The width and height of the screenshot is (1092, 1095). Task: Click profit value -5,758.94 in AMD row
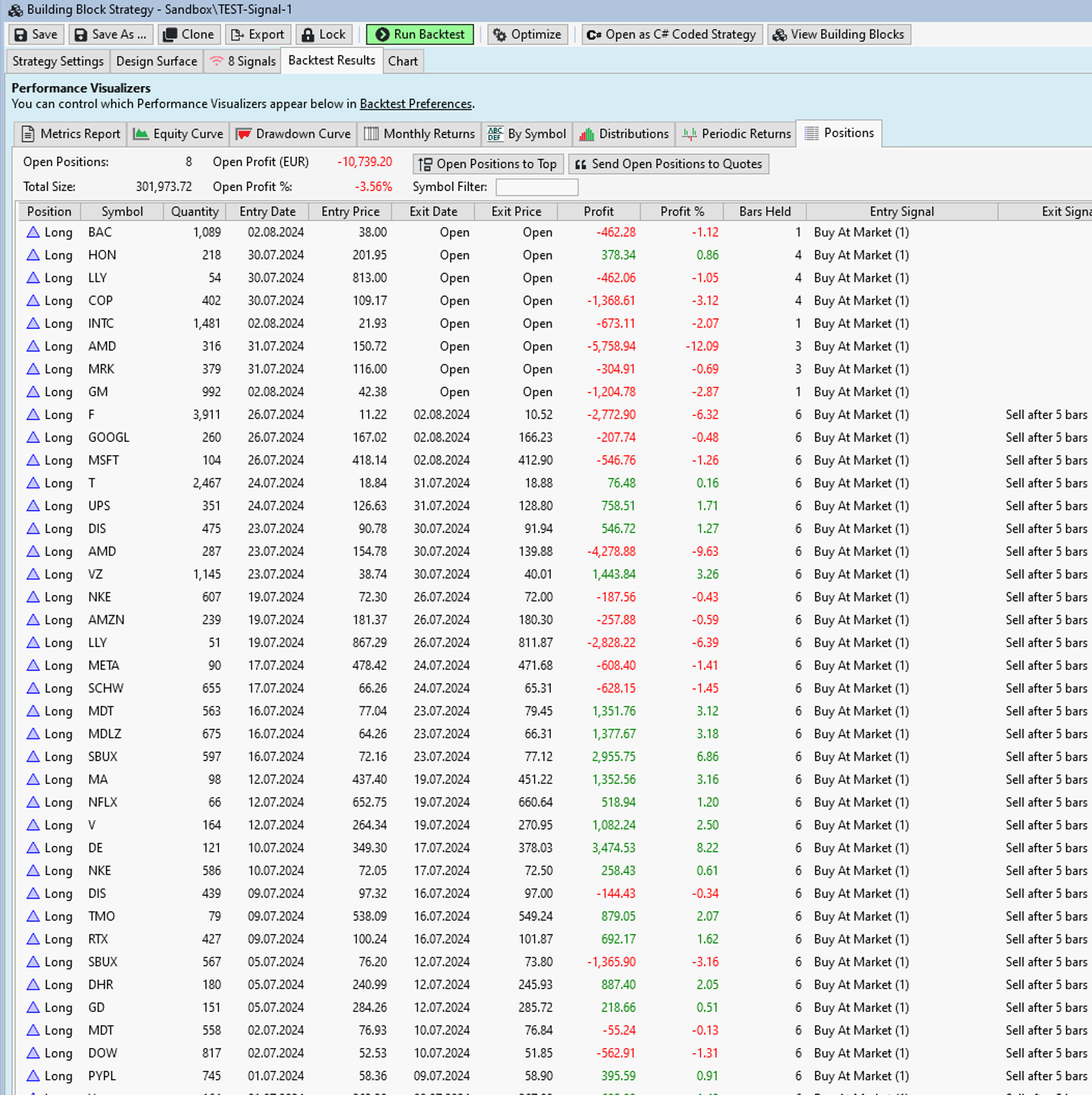click(x=611, y=346)
